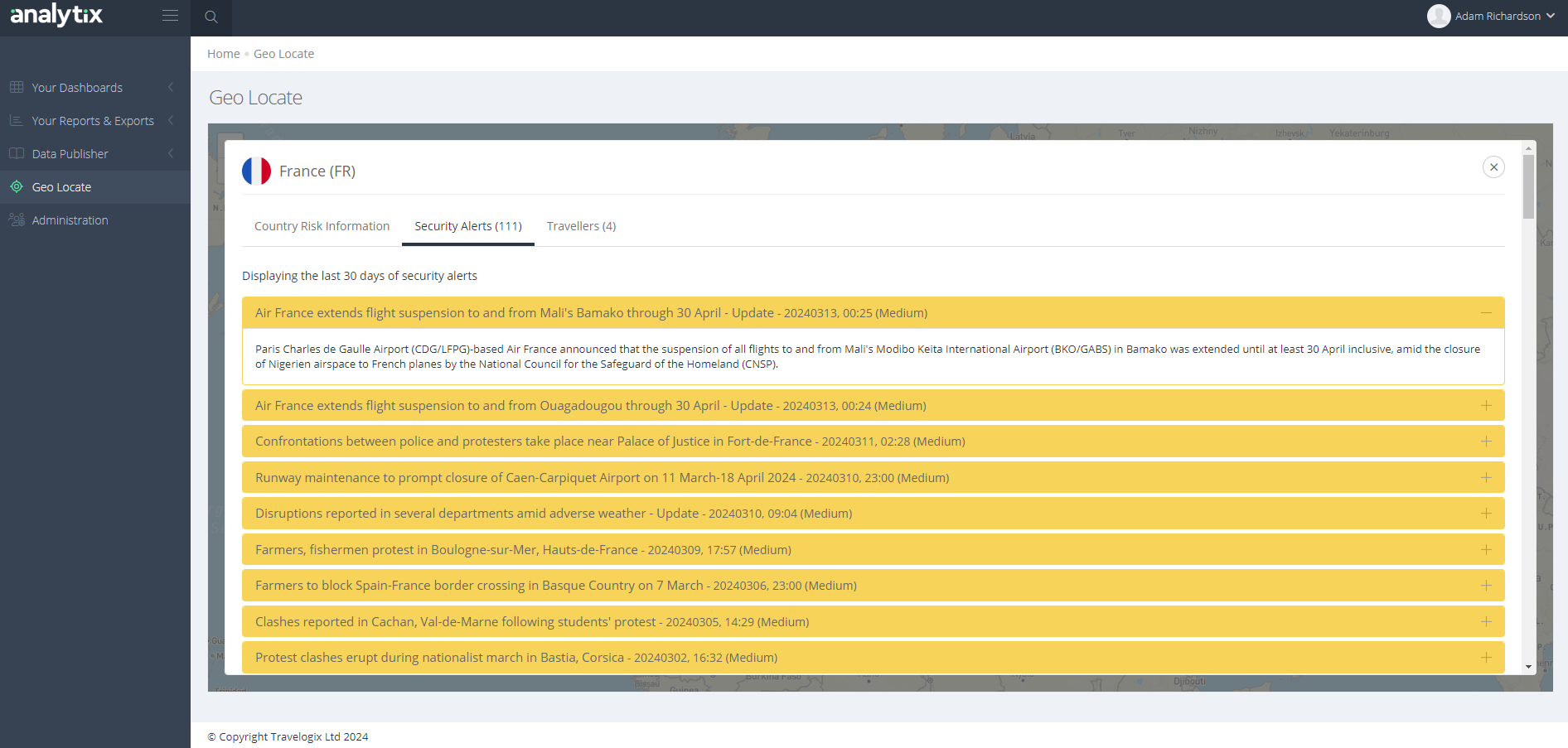Click the France (FR) panel title
The width and height of the screenshot is (1568, 748).
tap(317, 171)
